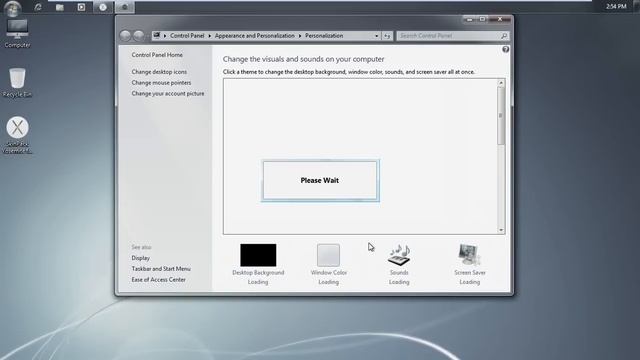The height and width of the screenshot is (360, 640).
Task: Launch Internet Explorer from the taskbar
Action: point(38,7)
